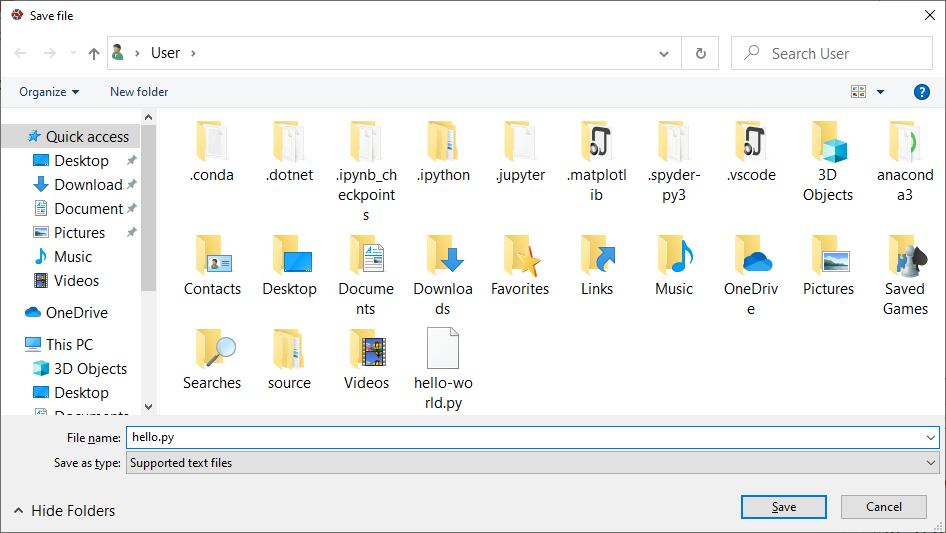This screenshot has width=946, height=533.
Task: Select the Downloads folder in file list
Action: (x=443, y=257)
